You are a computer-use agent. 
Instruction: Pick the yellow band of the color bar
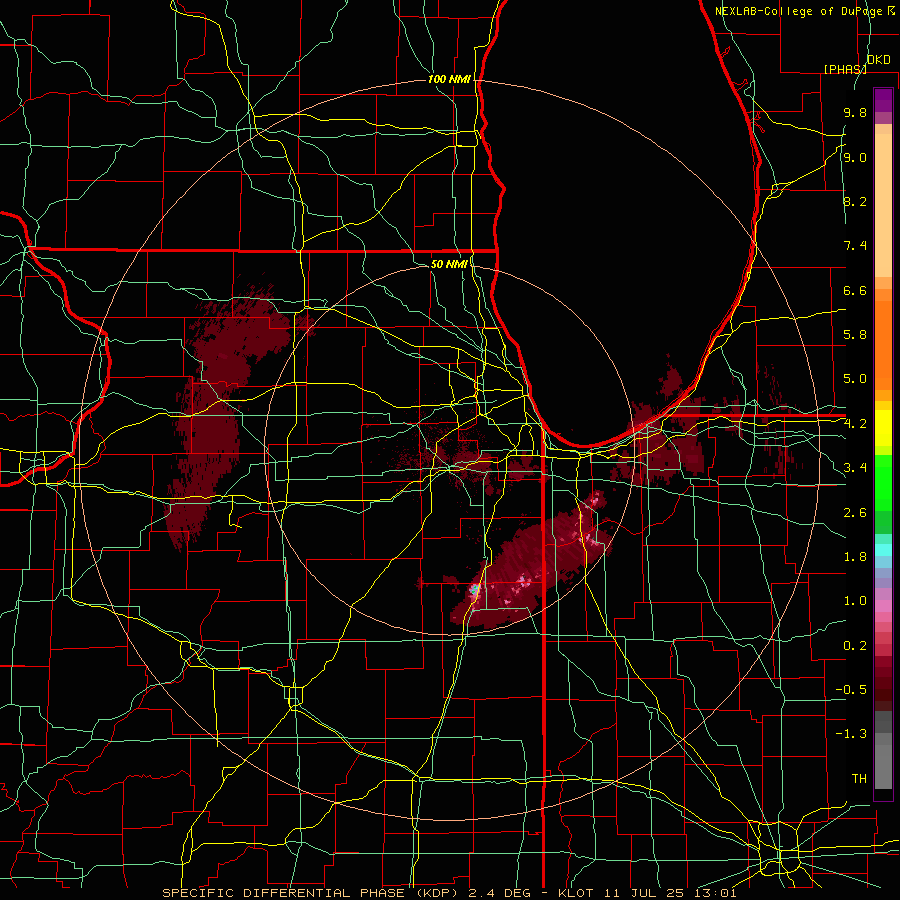coord(883,428)
